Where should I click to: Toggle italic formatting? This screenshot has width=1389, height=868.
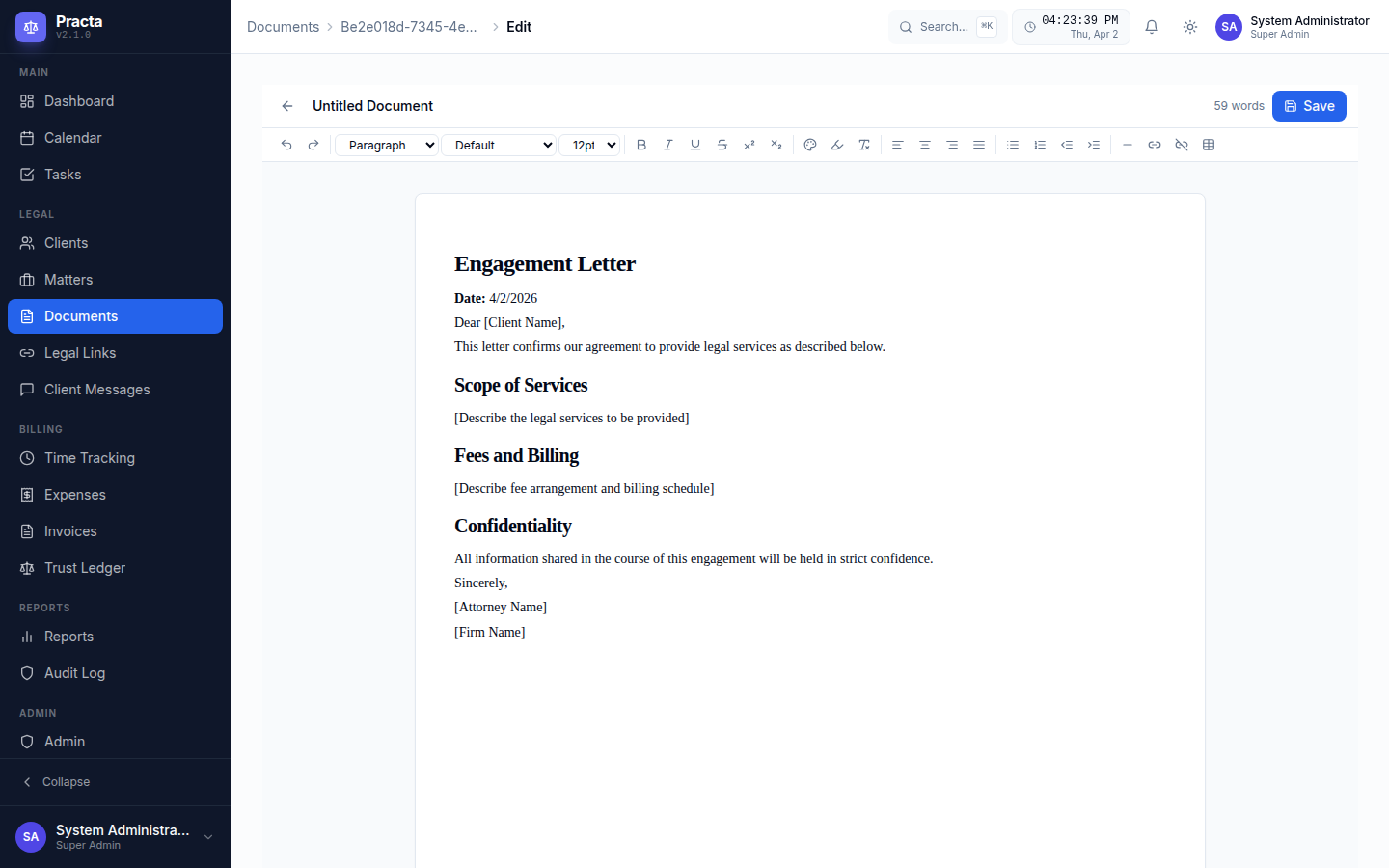[x=668, y=145]
